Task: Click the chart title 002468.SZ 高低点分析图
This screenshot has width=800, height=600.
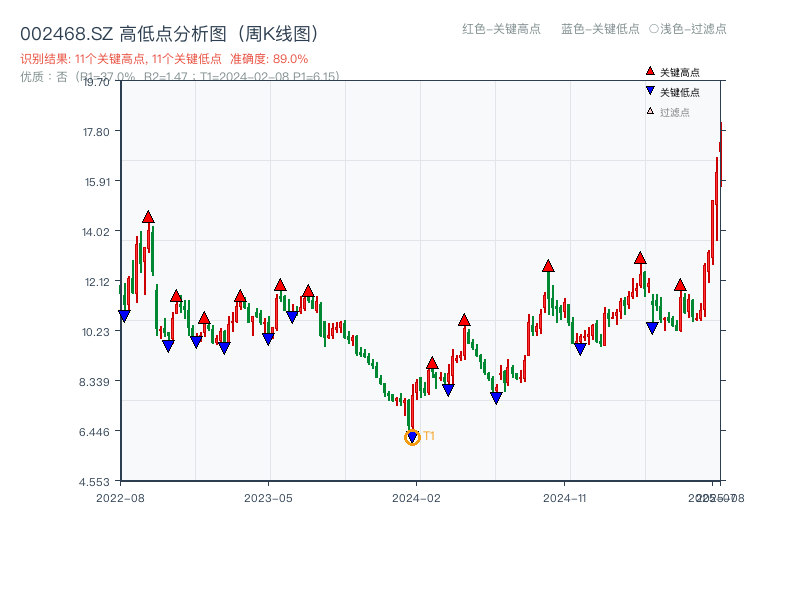Action: (170, 34)
